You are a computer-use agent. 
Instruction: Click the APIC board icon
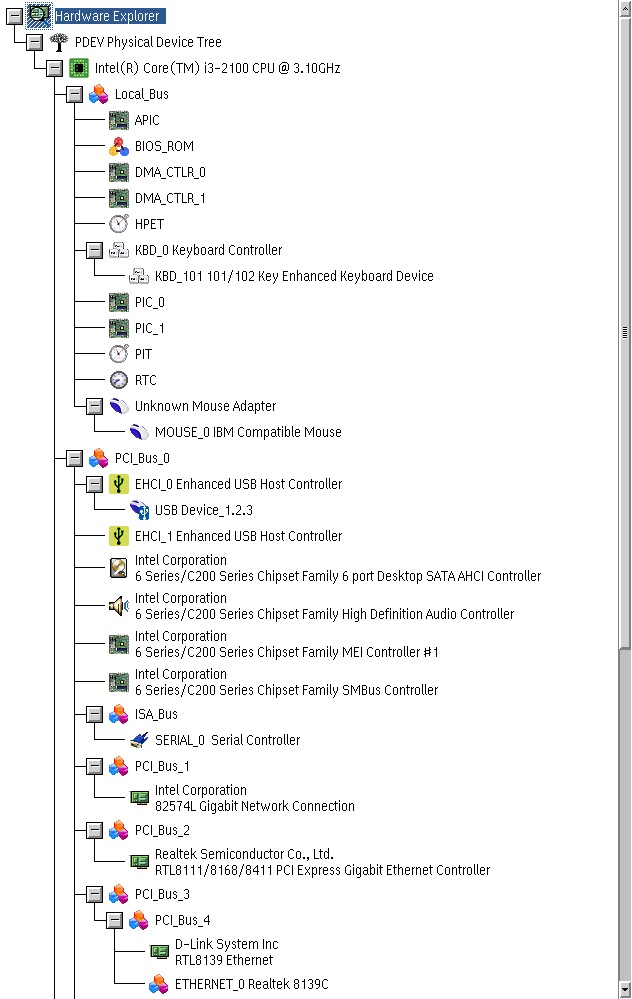point(118,120)
